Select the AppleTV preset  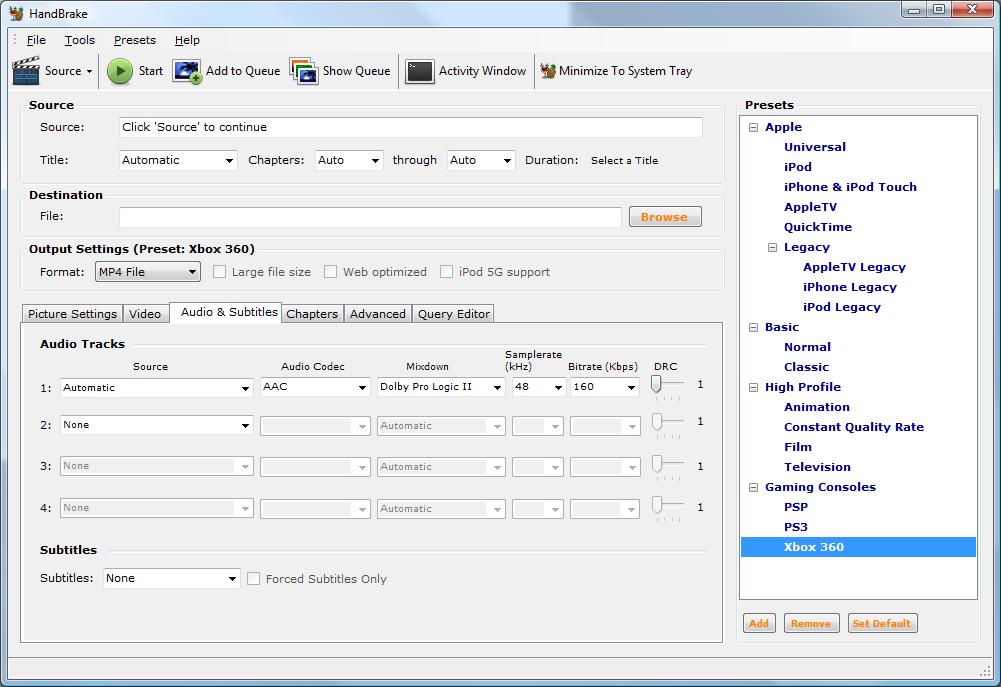[810, 207]
